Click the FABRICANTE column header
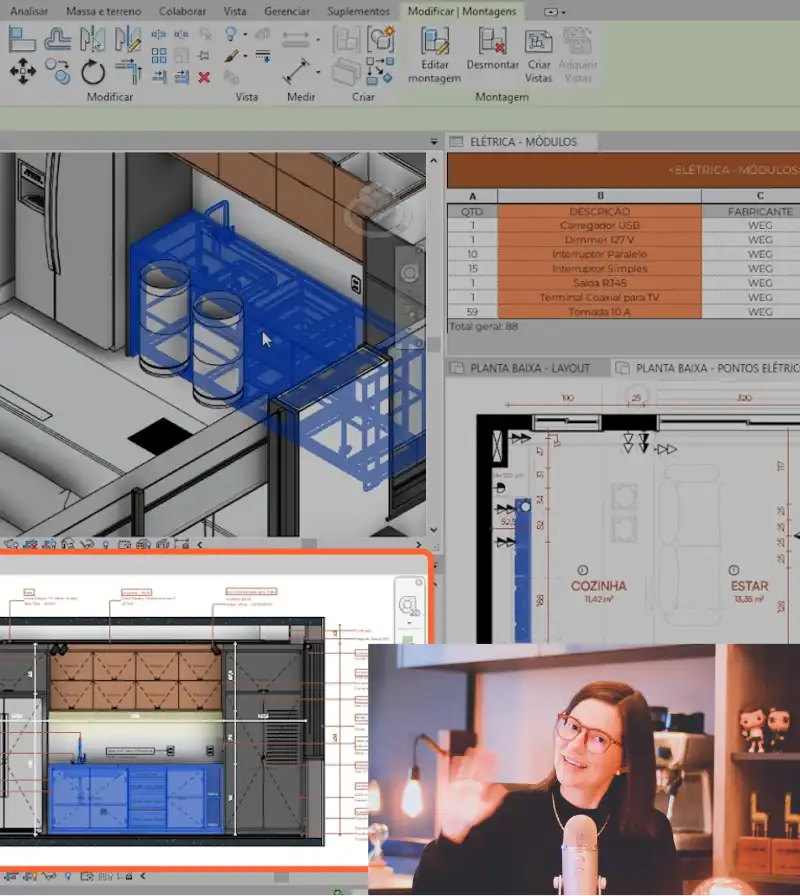This screenshot has width=800, height=896. [x=760, y=211]
